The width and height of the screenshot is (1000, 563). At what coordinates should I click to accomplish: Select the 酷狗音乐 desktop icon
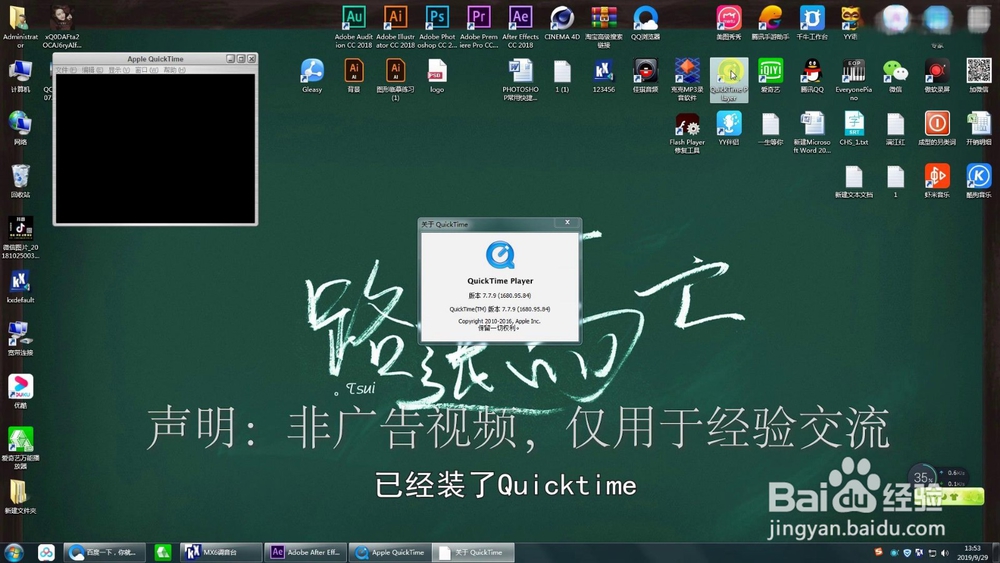tap(978, 181)
